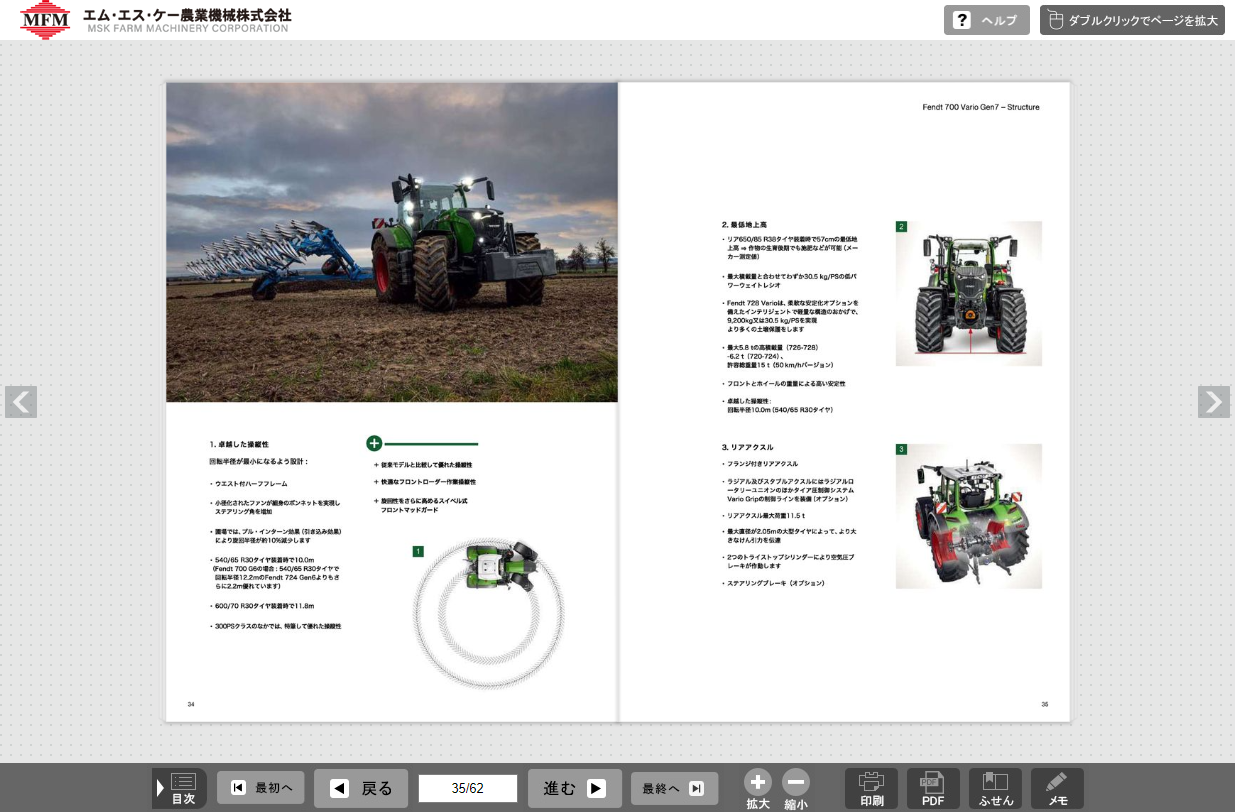Viewport: 1235px width, 812px height.
Task: Click the double-click to enlarge page hint
Action: pyautogui.click(x=1132, y=20)
